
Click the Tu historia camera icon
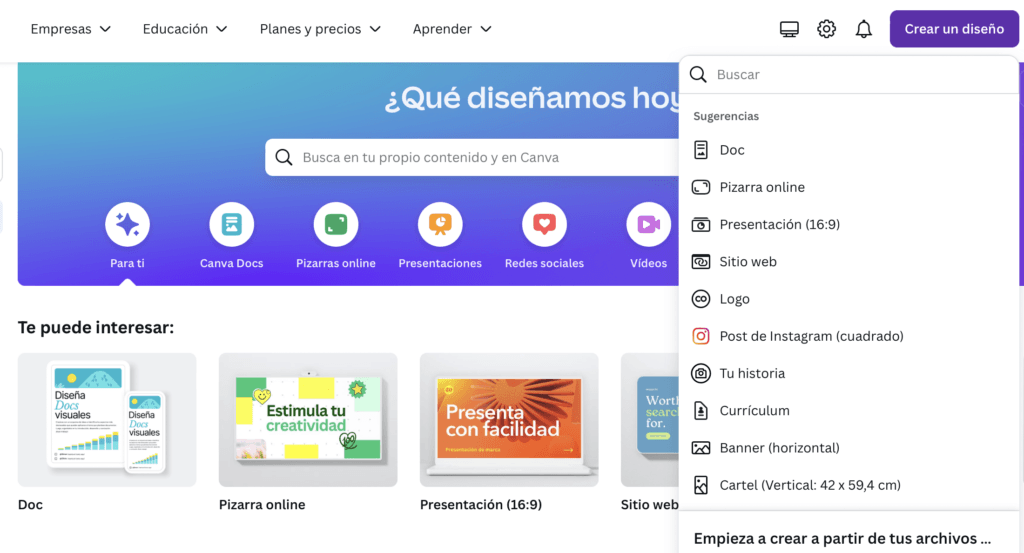point(701,373)
